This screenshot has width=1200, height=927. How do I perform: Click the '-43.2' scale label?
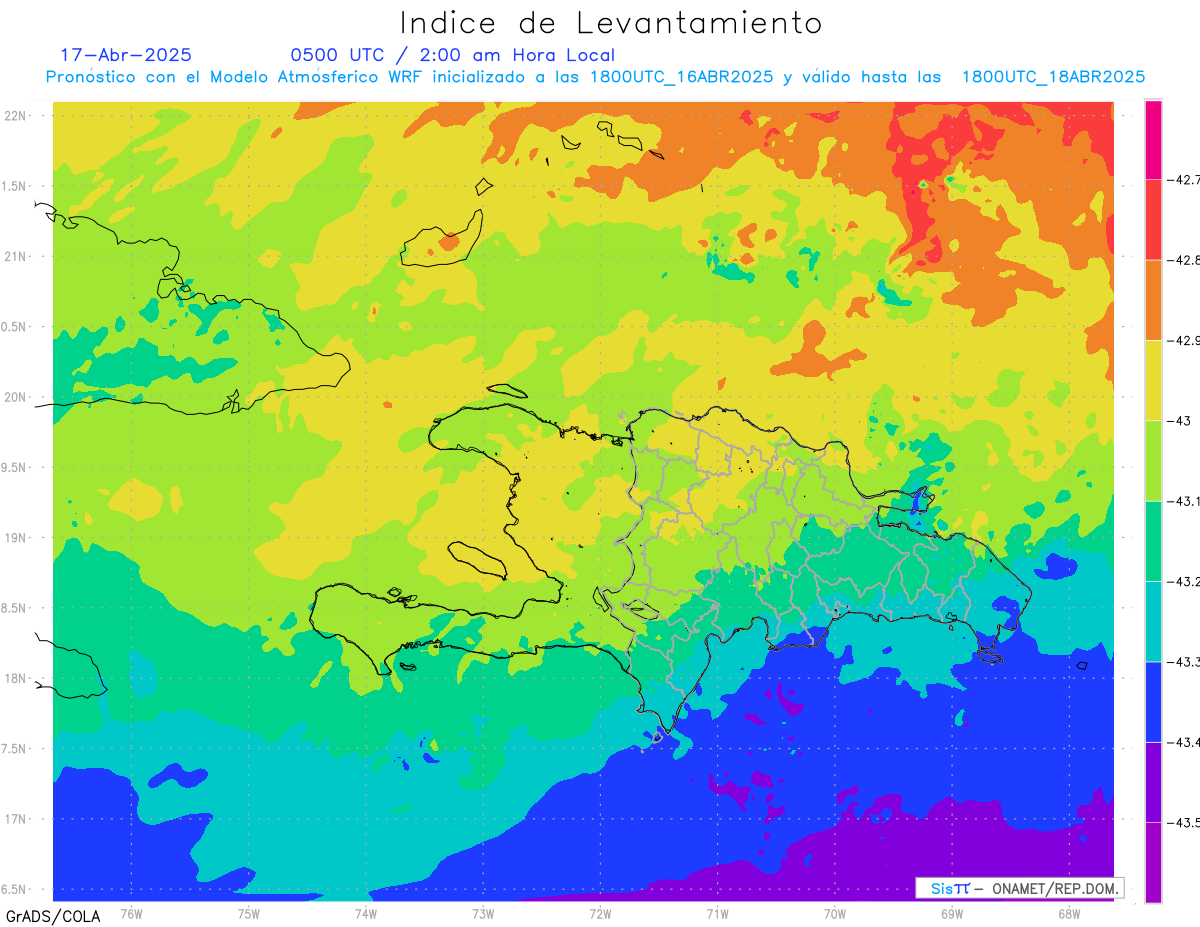click(1183, 581)
